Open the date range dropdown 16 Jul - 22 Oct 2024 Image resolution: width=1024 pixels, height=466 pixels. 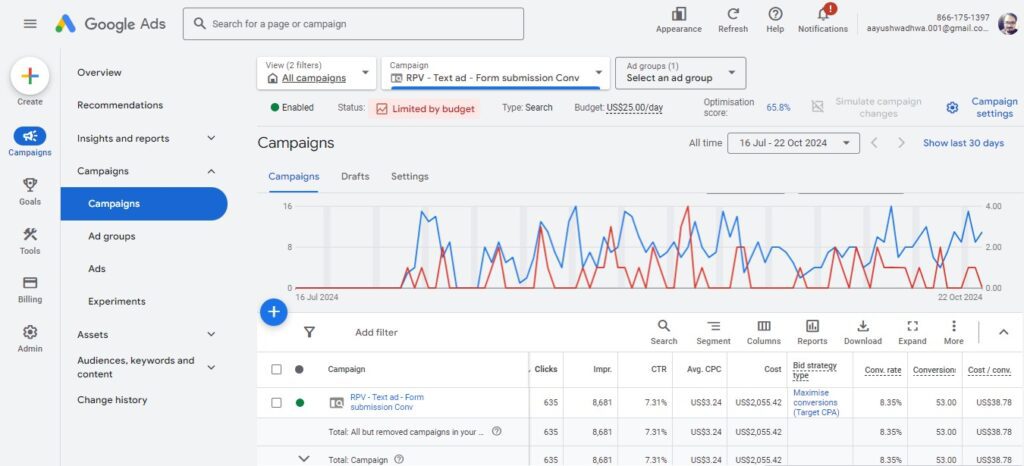pos(793,143)
